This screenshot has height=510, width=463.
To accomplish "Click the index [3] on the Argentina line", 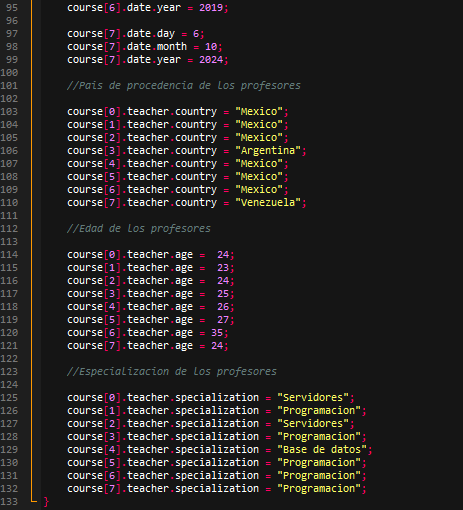I will pos(112,151).
